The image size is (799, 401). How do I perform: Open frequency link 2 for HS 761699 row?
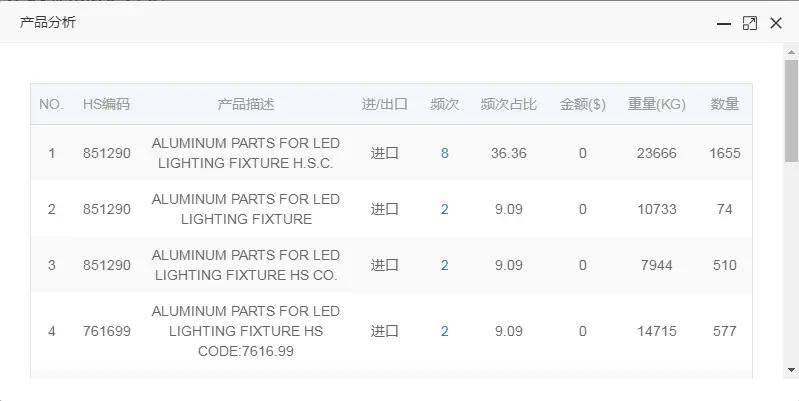(444, 331)
